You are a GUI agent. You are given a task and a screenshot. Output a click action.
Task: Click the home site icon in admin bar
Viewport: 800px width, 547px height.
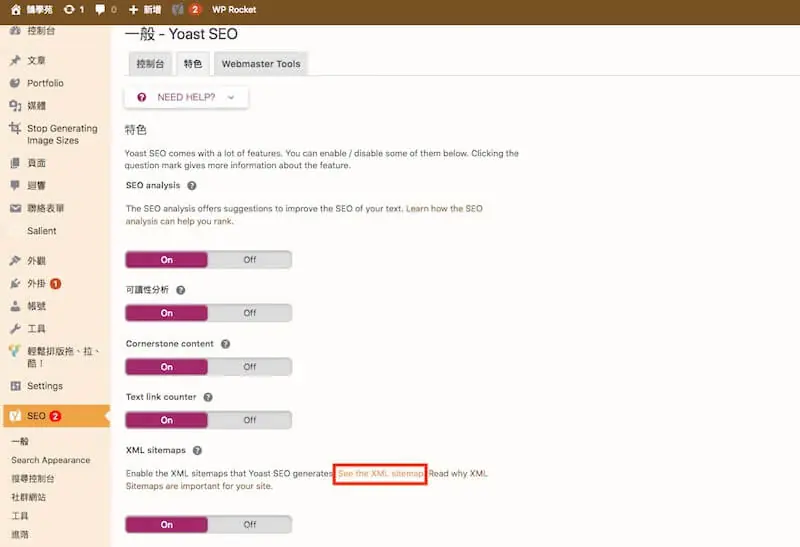[x=16, y=10]
